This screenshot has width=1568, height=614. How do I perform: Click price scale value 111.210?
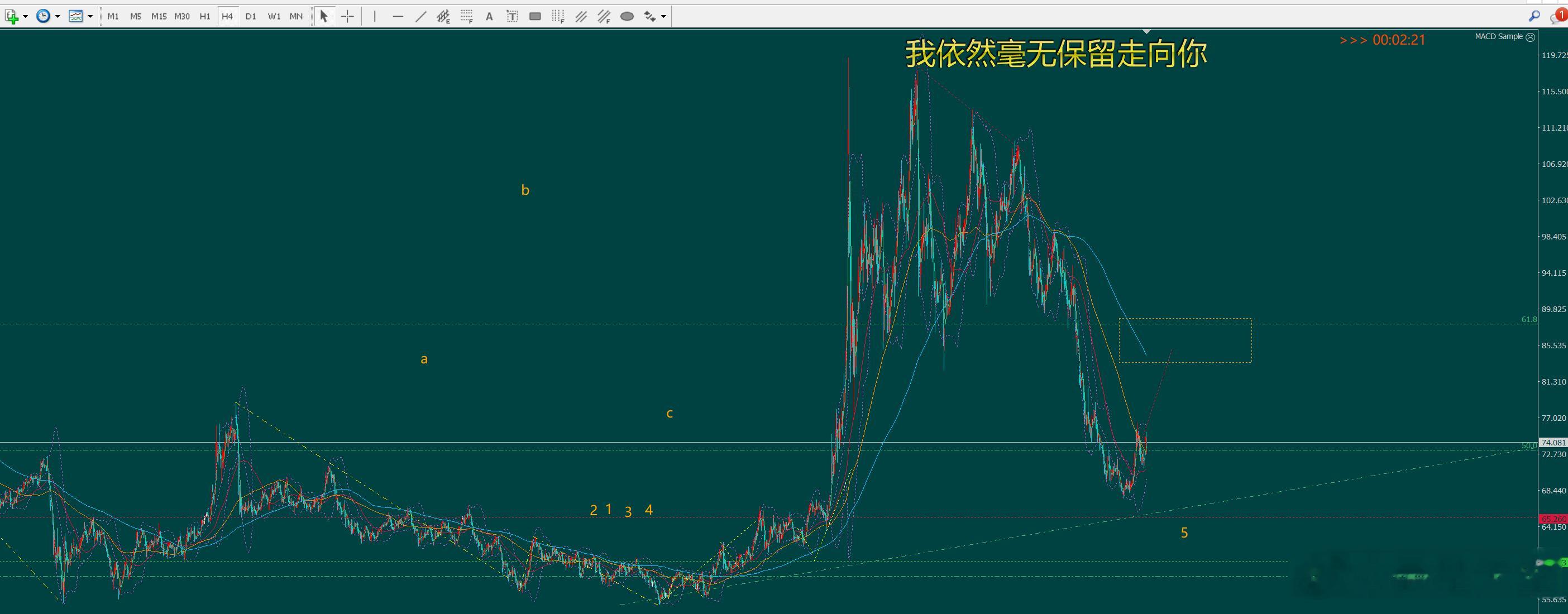tap(1554, 128)
